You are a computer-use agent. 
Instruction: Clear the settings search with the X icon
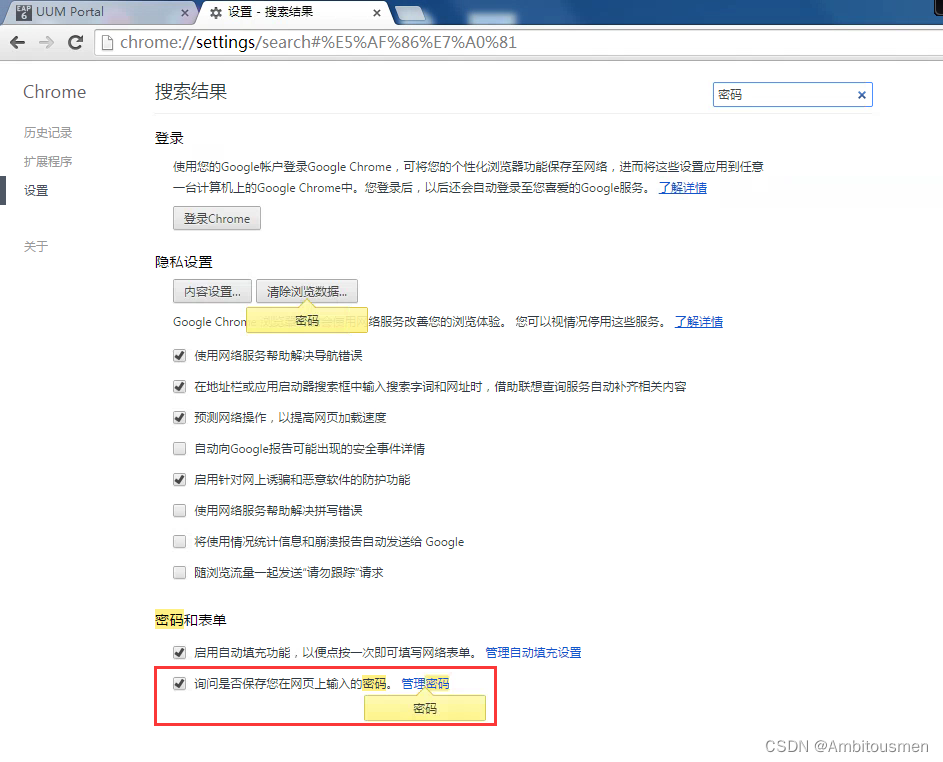(861, 95)
